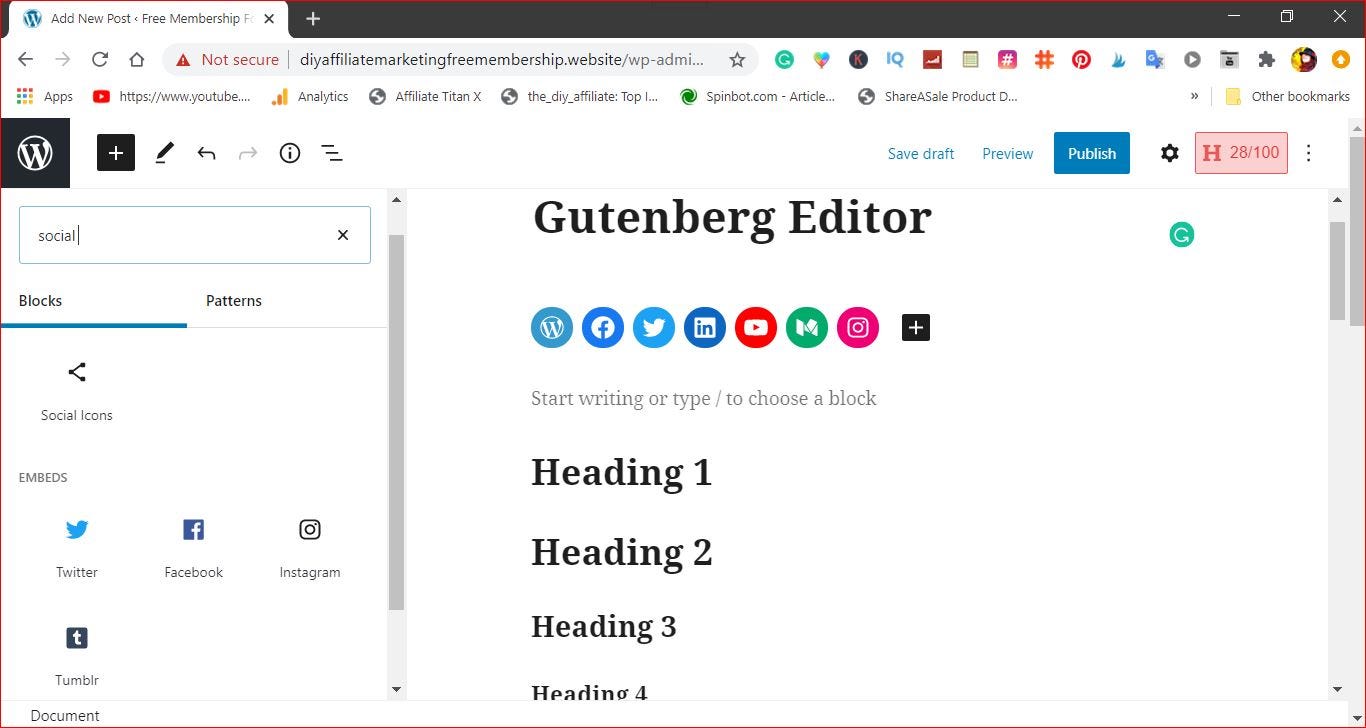Select the Twitter social icon in post

pos(654,327)
